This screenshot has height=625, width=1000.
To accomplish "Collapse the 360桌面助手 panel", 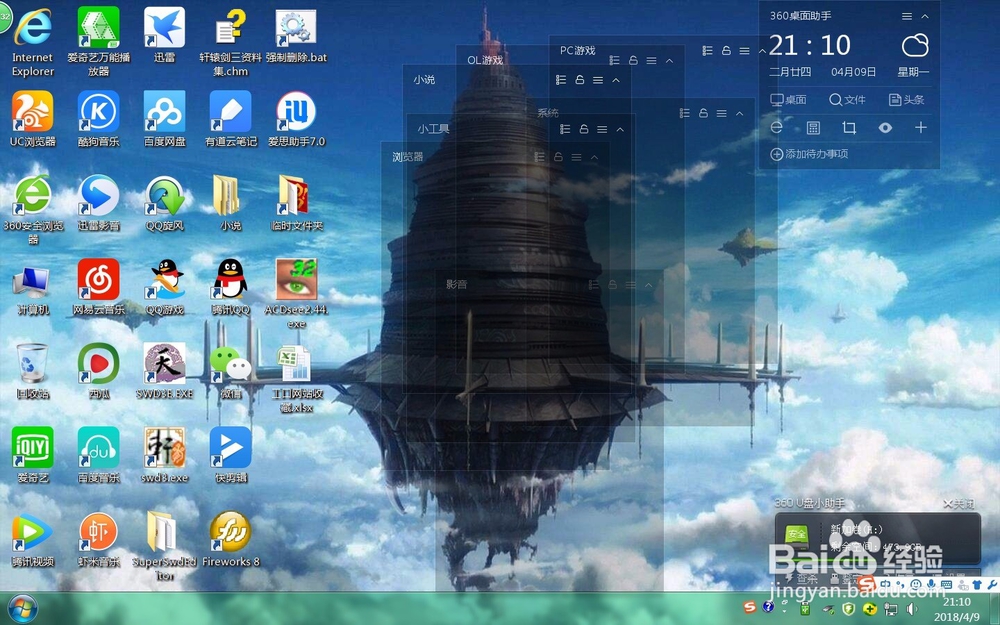I will click(x=924, y=16).
